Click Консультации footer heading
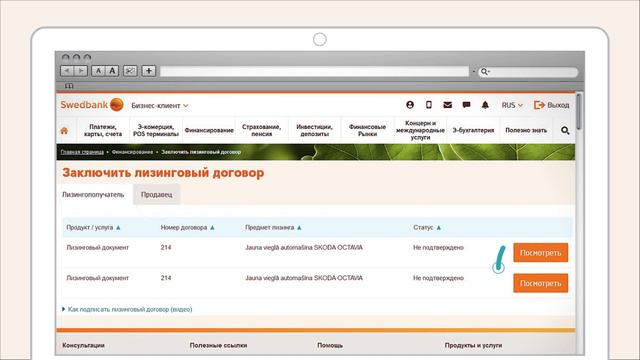The image size is (640, 360). [x=83, y=345]
